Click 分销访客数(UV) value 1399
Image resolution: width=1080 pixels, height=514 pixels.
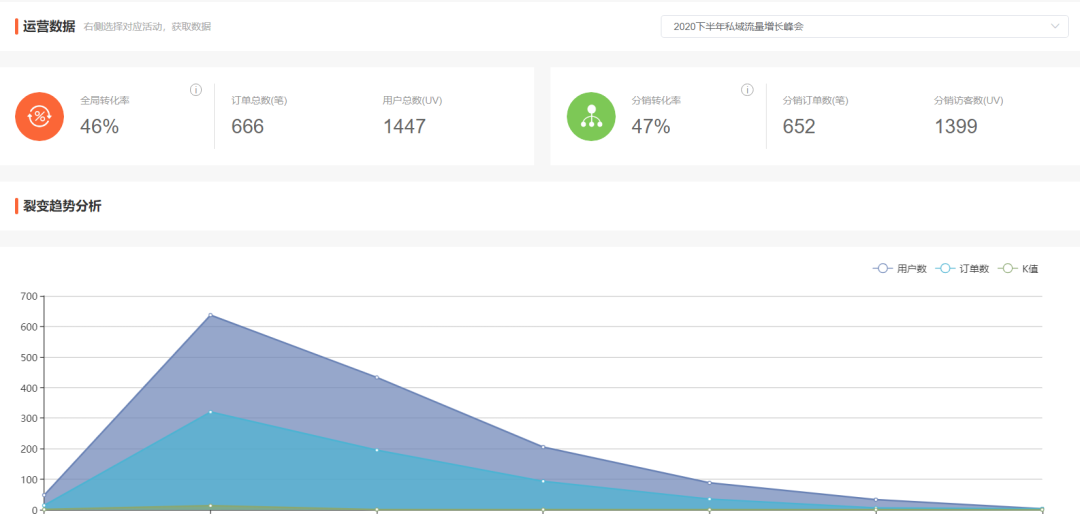click(956, 126)
